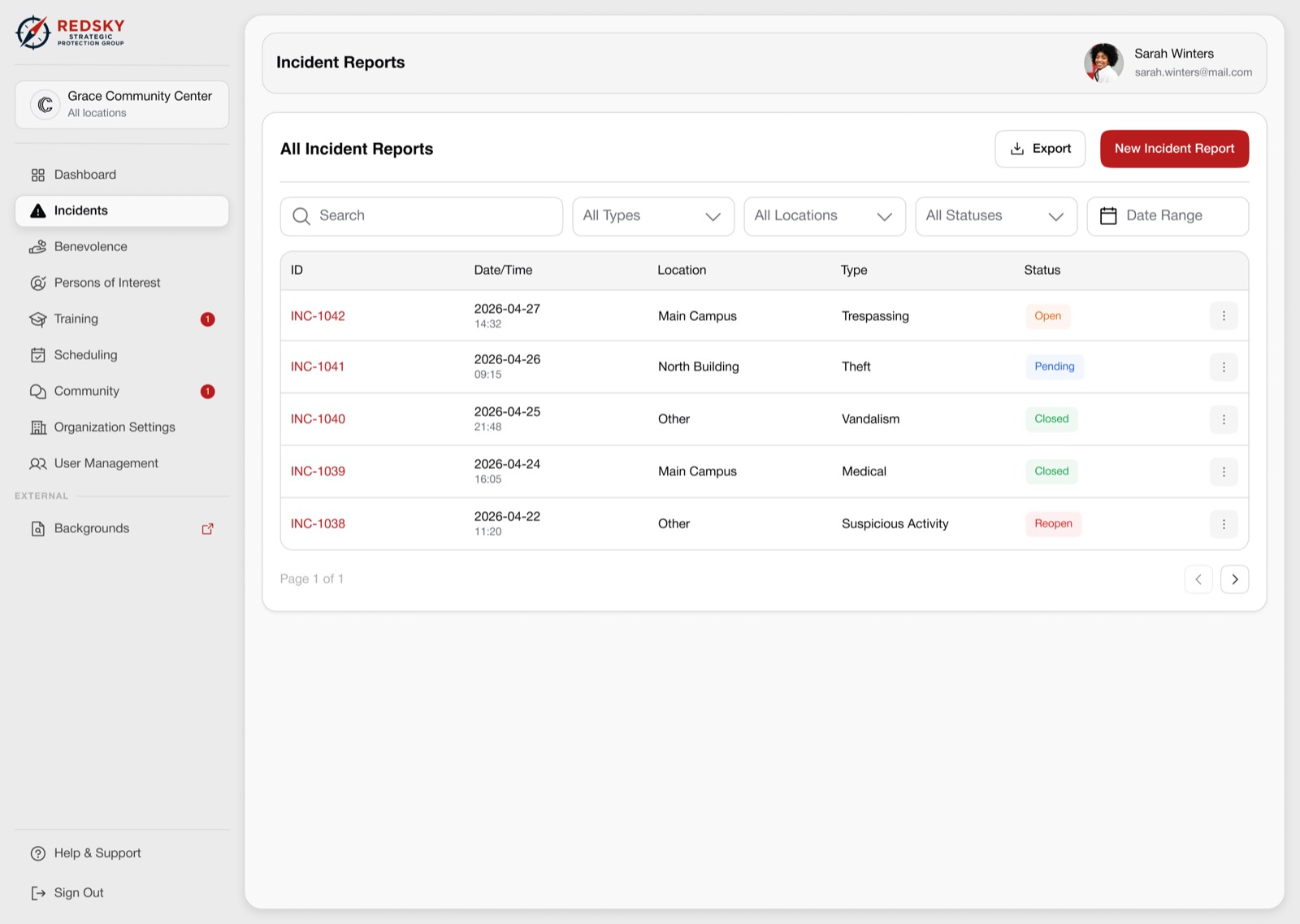Click New Incident Report button
Screen dimensions: 1300x924
1174,149
